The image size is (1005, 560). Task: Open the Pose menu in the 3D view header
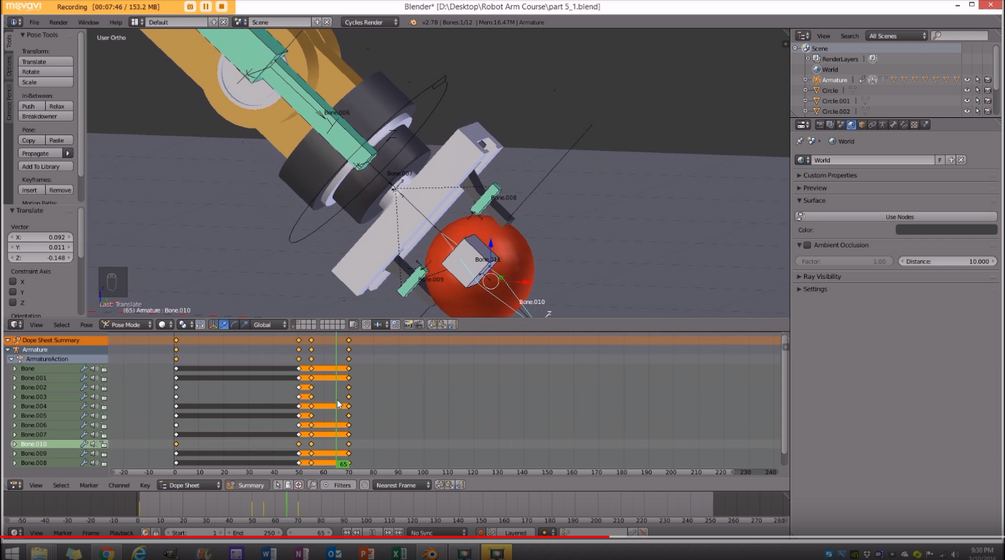click(x=86, y=325)
